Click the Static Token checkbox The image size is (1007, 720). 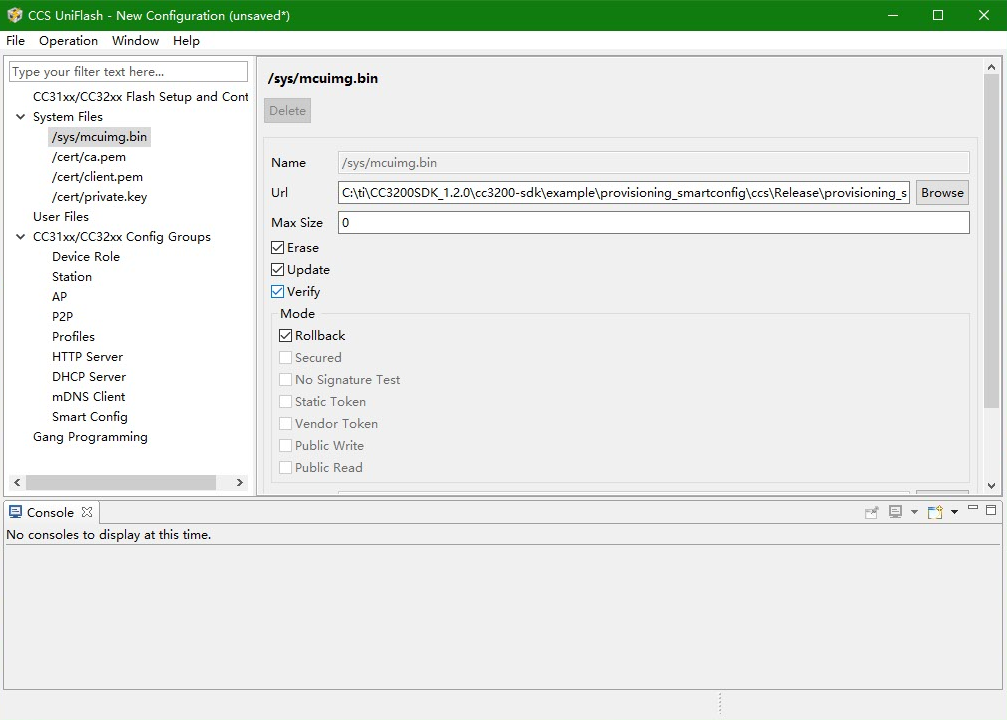[x=285, y=401]
